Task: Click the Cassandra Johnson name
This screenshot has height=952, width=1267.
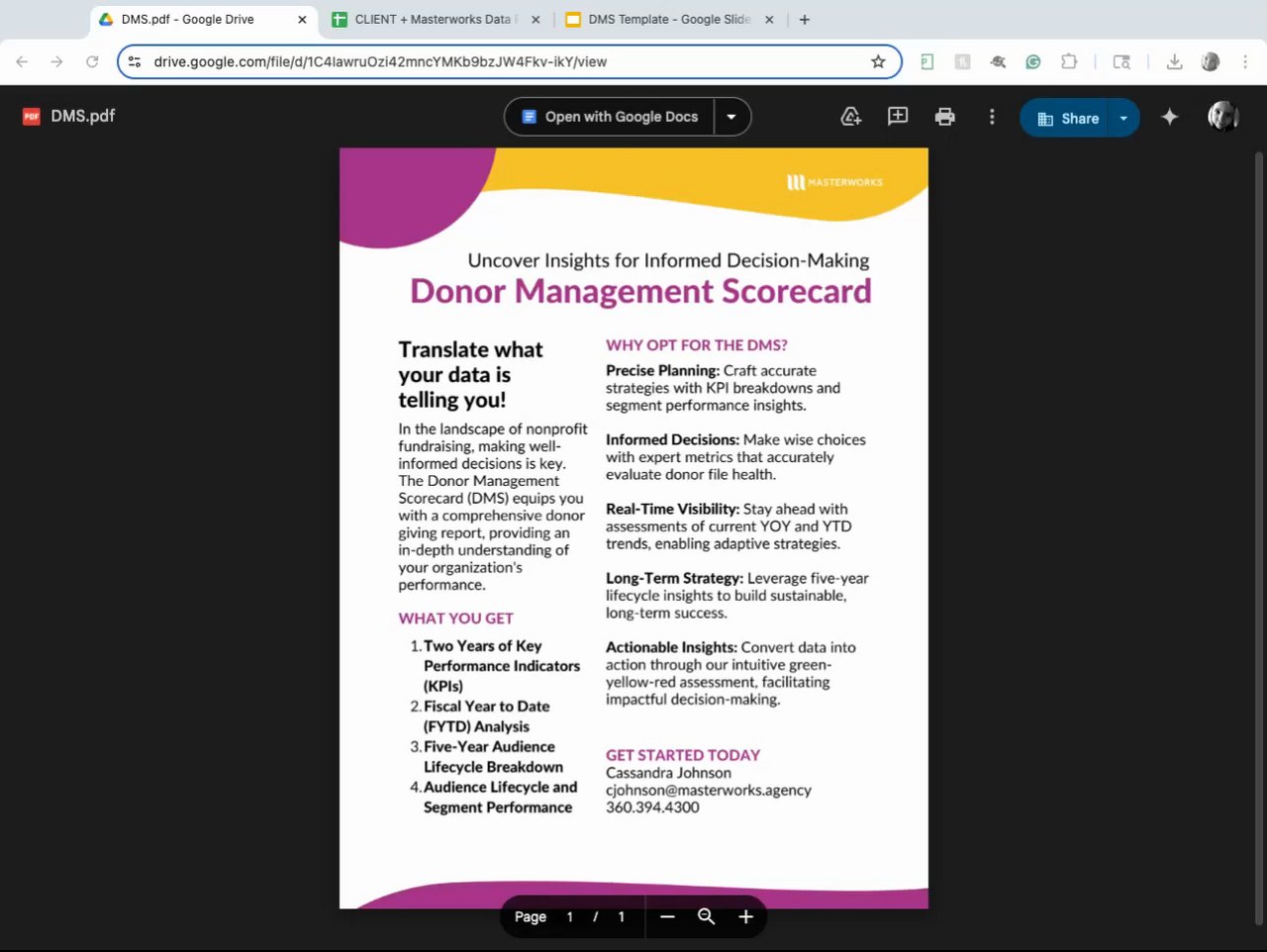Action: point(668,773)
